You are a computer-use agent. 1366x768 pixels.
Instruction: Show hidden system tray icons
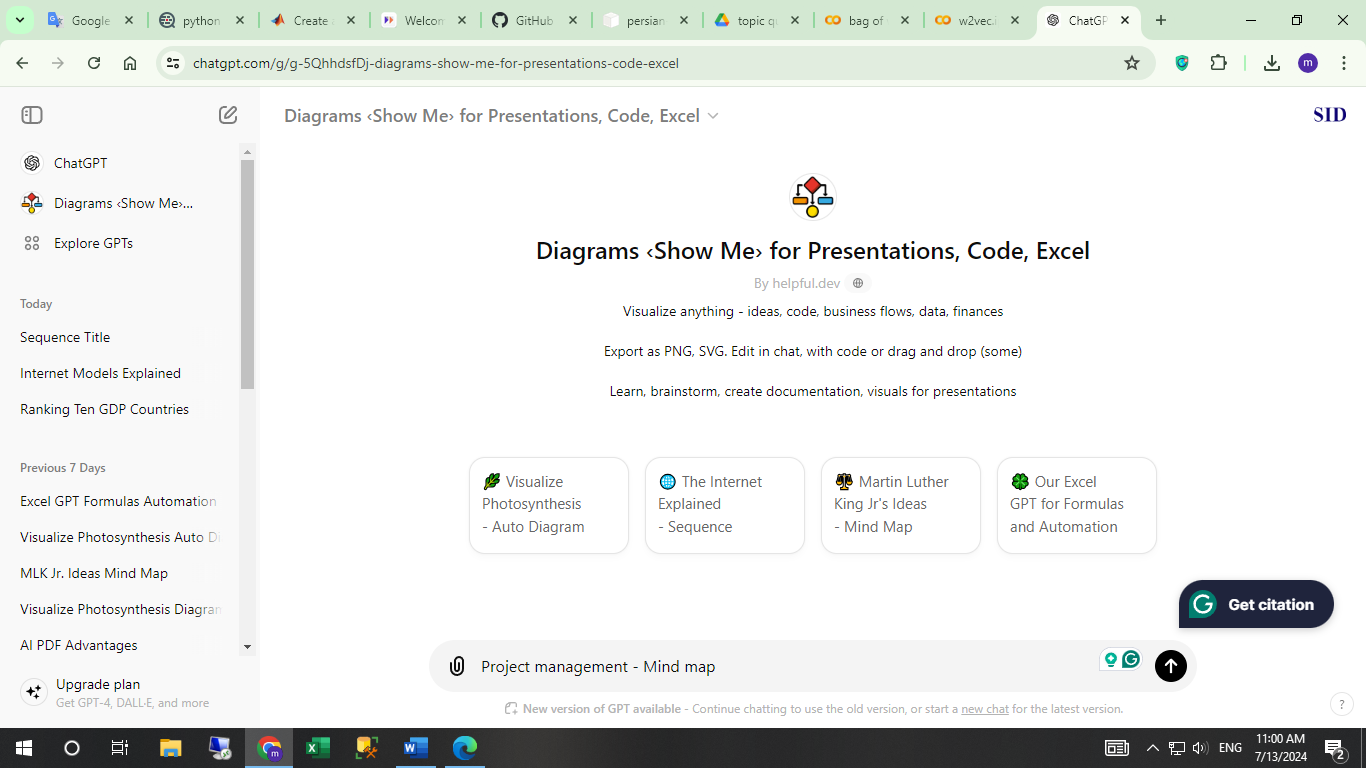click(1152, 748)
